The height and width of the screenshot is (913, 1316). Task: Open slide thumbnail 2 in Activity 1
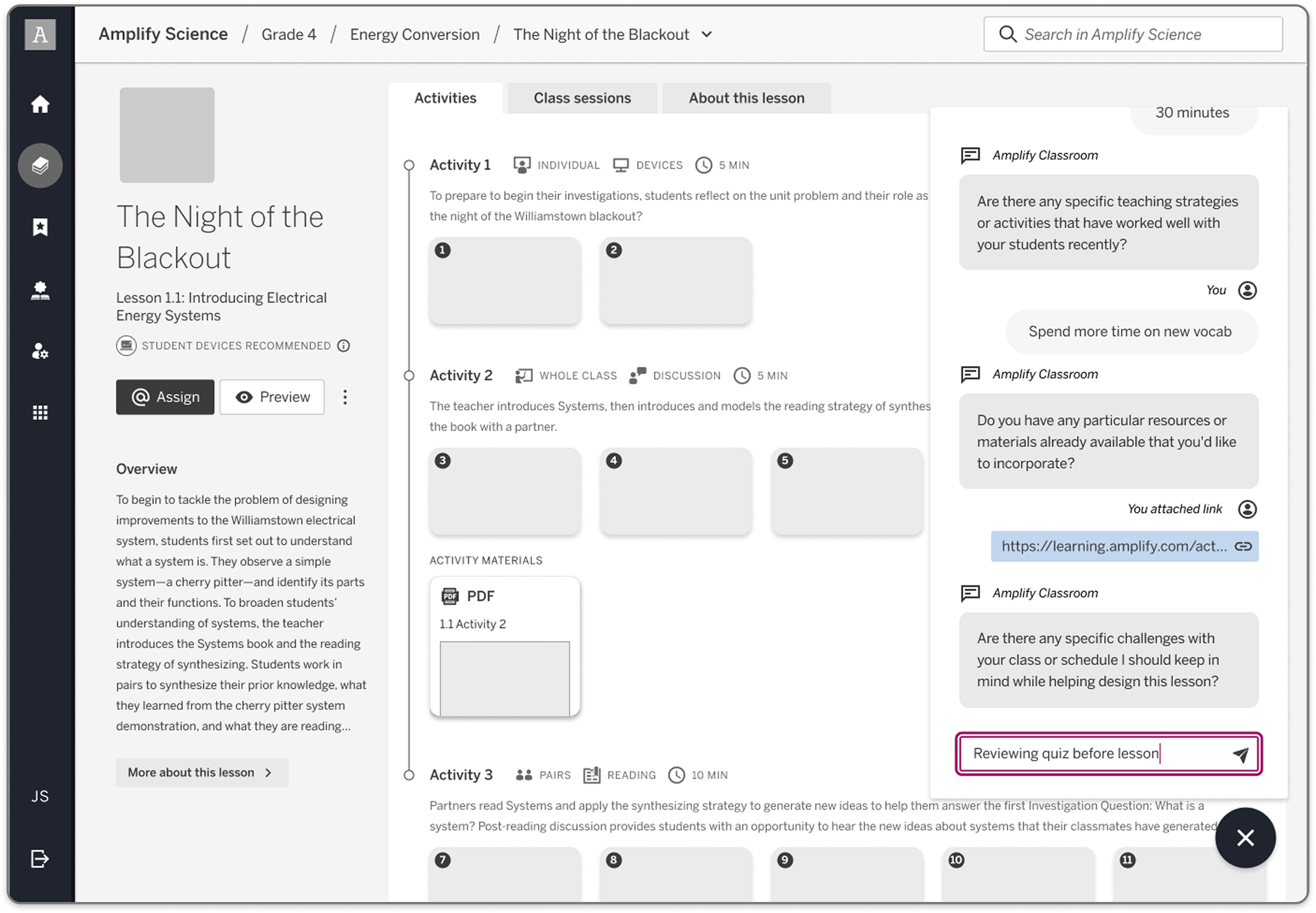pos(676,282)
